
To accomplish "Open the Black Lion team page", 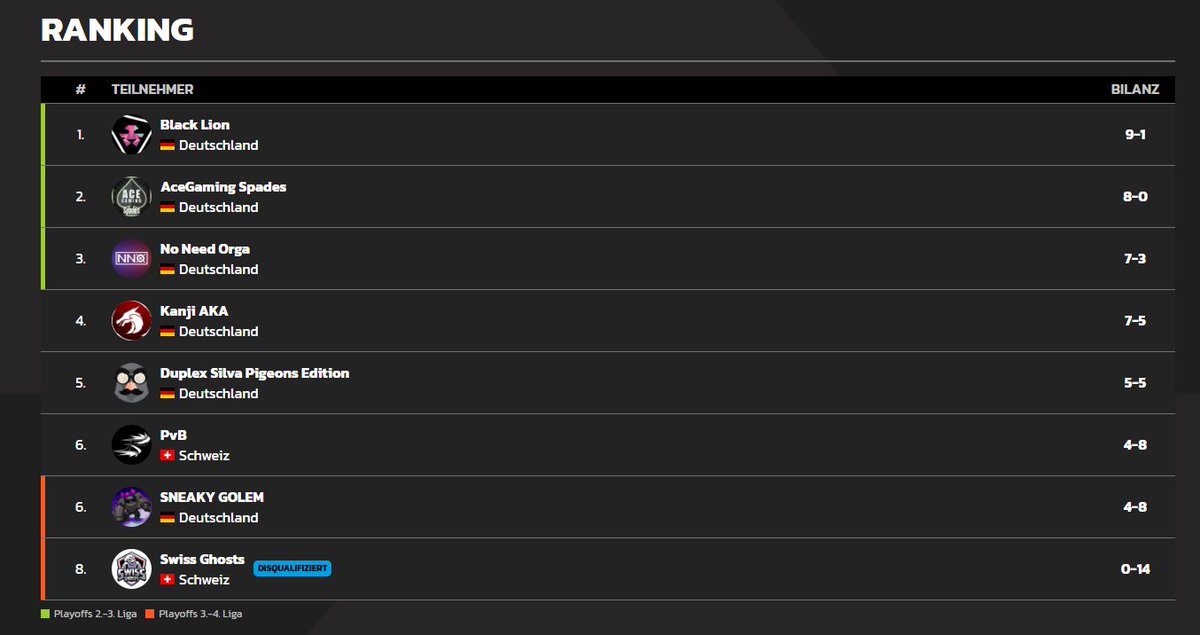I will point(195,125).
